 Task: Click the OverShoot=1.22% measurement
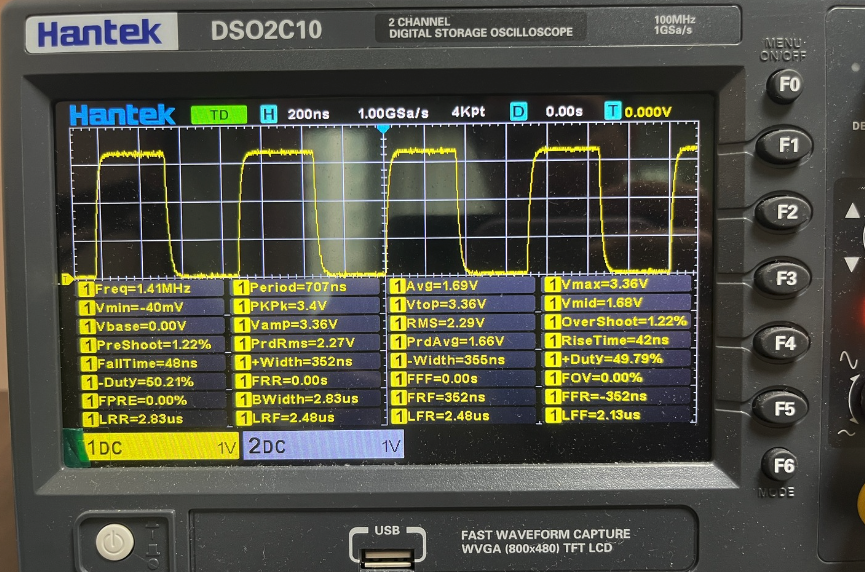pyautogui.click(x=617, y=322)
